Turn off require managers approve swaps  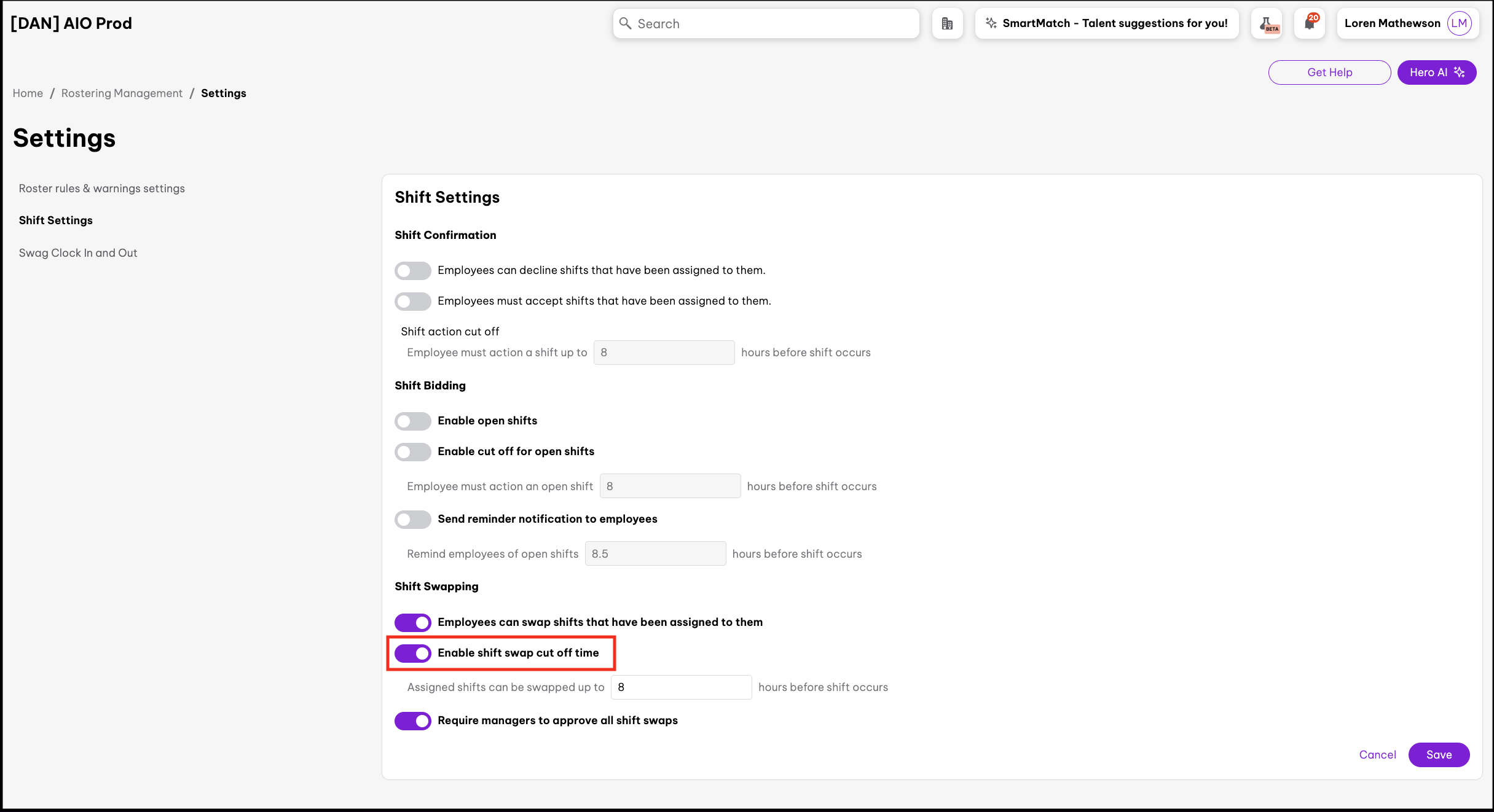(x=413, y=720)
